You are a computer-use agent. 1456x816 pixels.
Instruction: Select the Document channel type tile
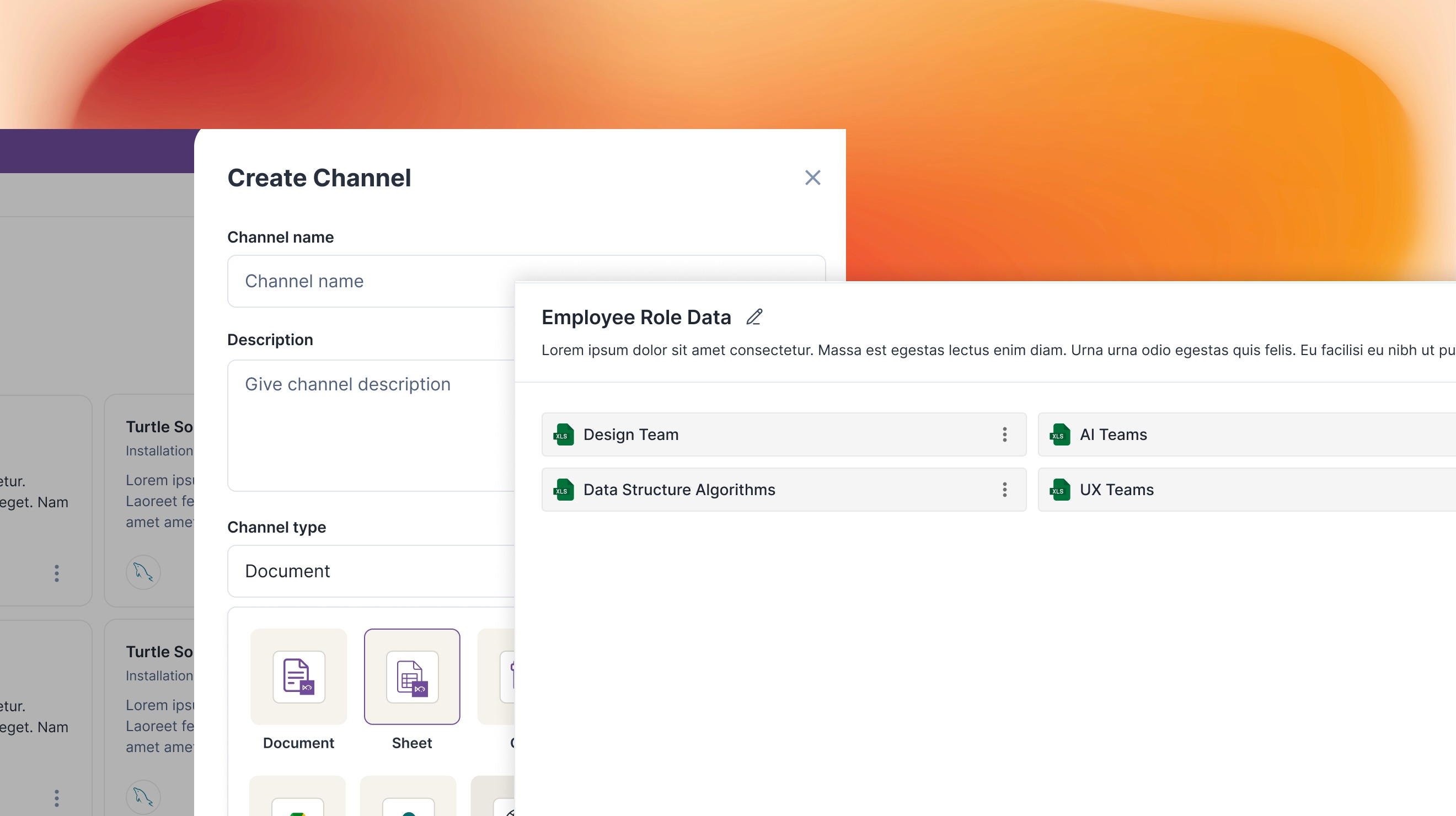point(298,677)
